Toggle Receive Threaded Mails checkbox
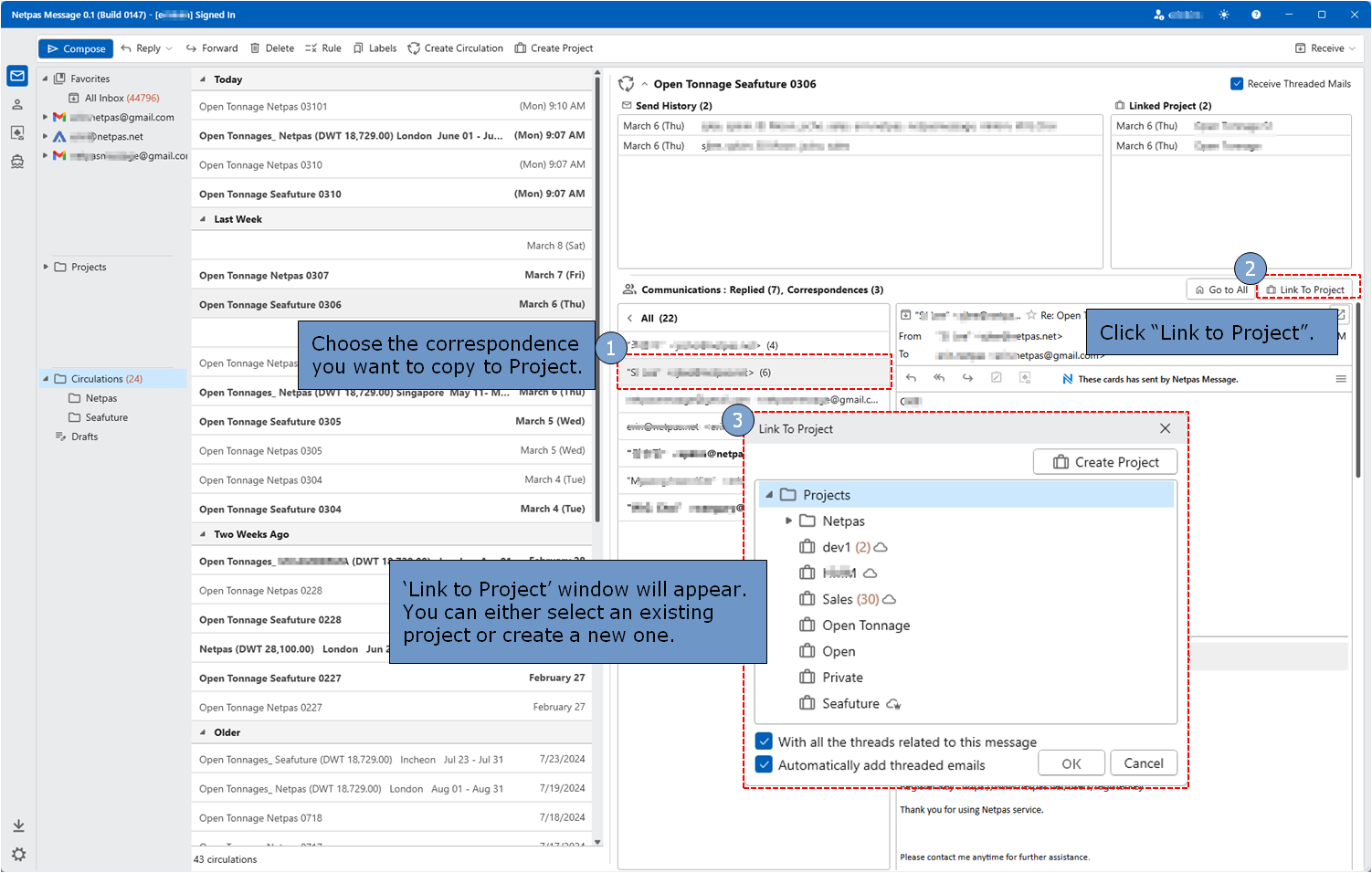 click(1237, 84)
